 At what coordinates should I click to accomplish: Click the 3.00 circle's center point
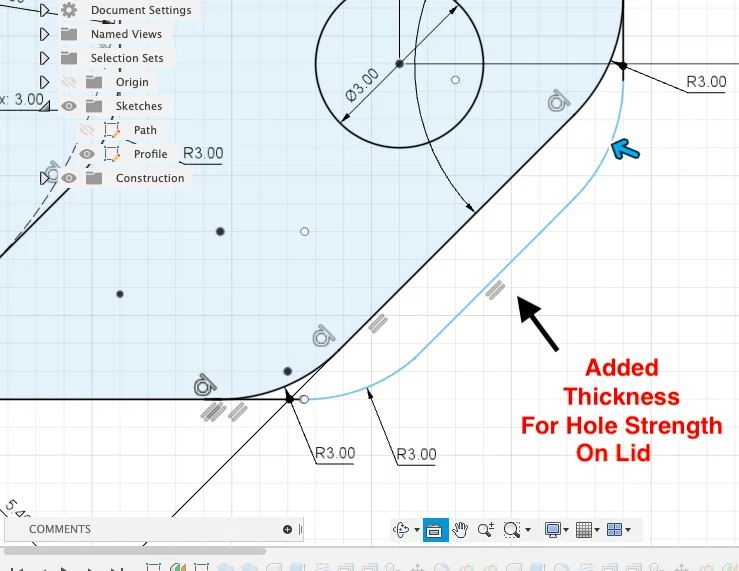(x=399, y=63)
